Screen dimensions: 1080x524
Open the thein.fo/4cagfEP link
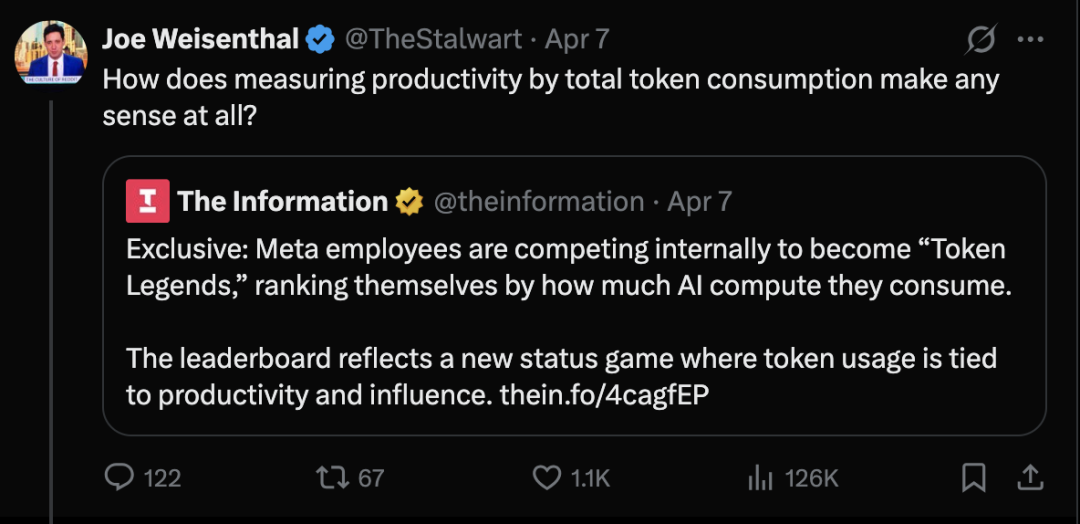point(604,395)
